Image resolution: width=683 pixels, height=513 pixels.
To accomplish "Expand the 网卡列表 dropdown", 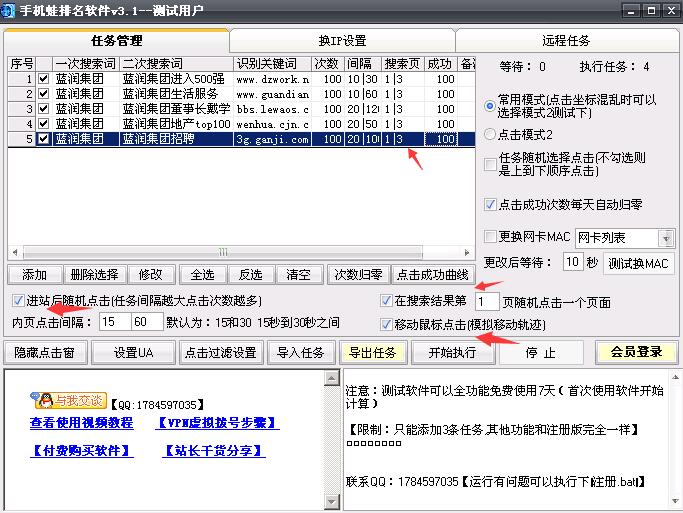I will pyautogui.click(x=667, y=238).
